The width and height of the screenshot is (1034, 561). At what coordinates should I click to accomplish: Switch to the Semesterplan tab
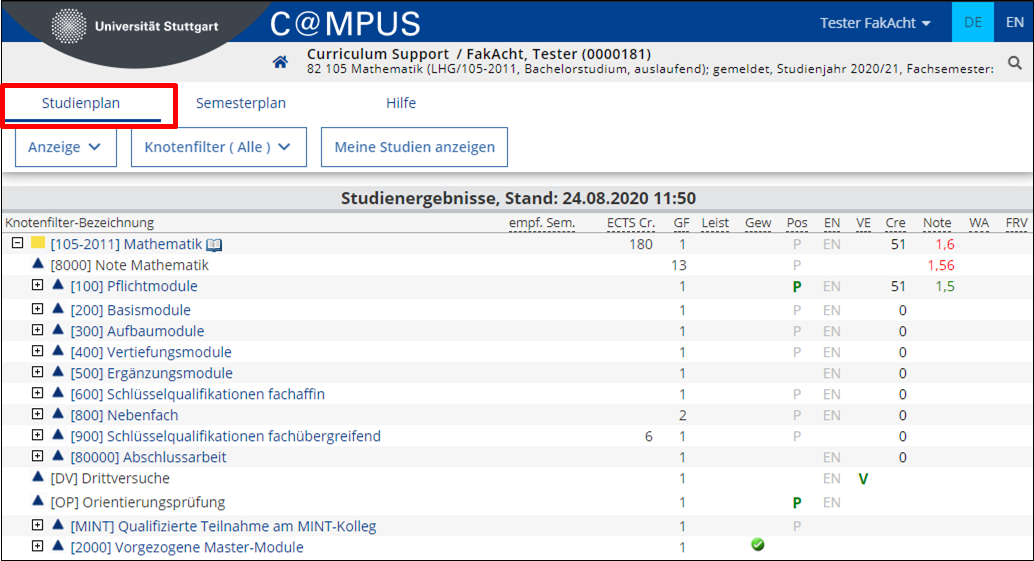click(241, 103)
